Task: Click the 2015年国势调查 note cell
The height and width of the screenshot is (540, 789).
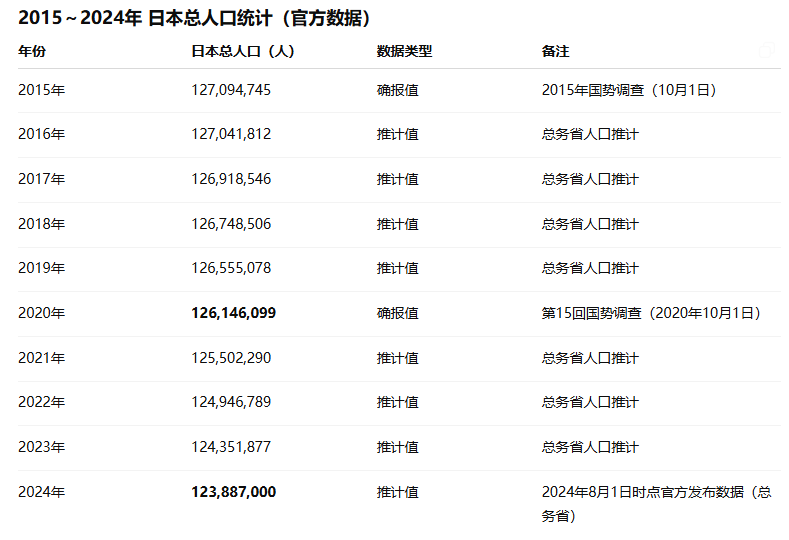Action: [x=629, y=90]
